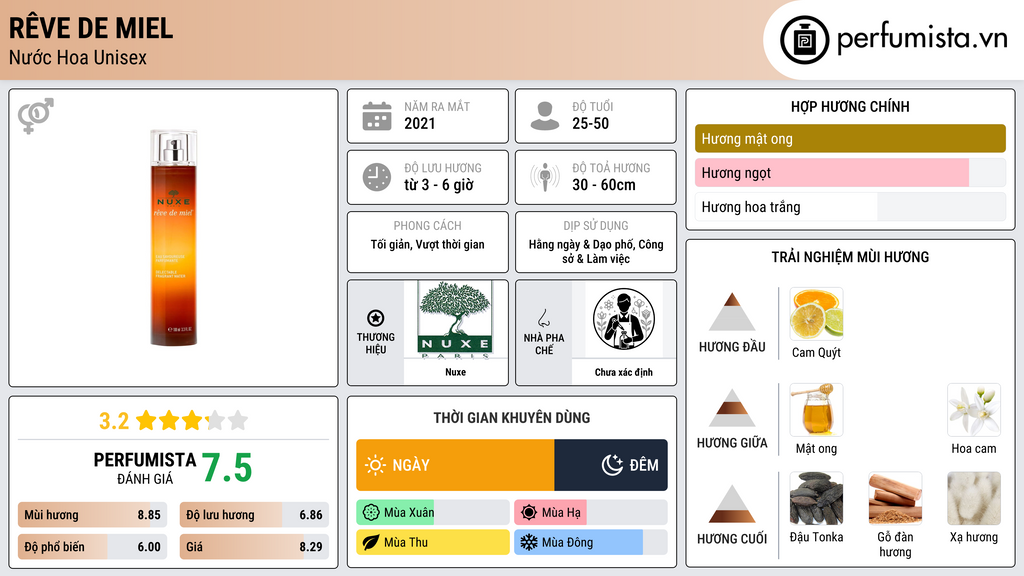1024x576 pixels.
Task: Click the sun icon next to Mùa Hạ
Action: 529,513
